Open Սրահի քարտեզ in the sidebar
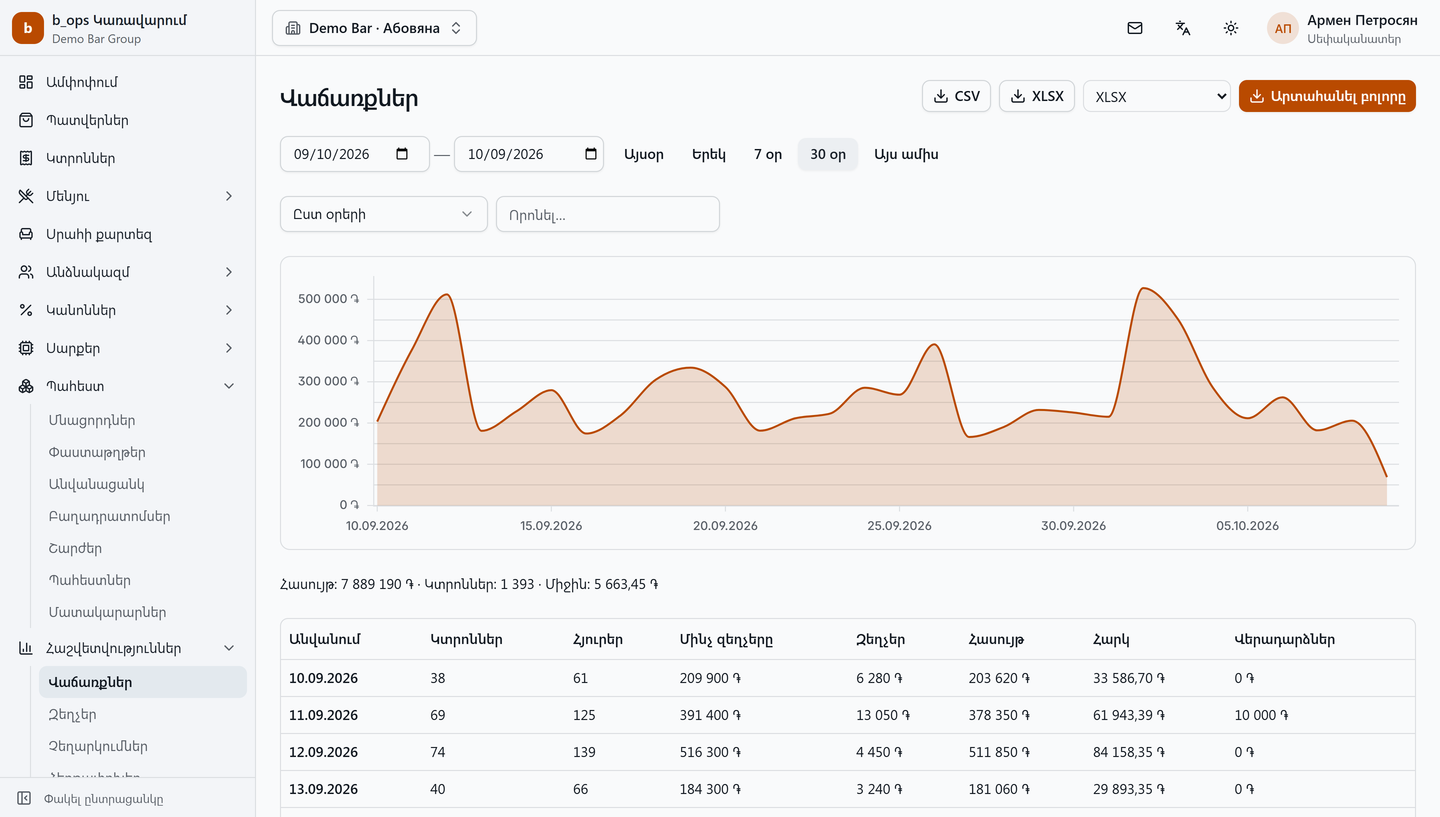Viewport: 1440px width, 817px height. coord(128,234)
